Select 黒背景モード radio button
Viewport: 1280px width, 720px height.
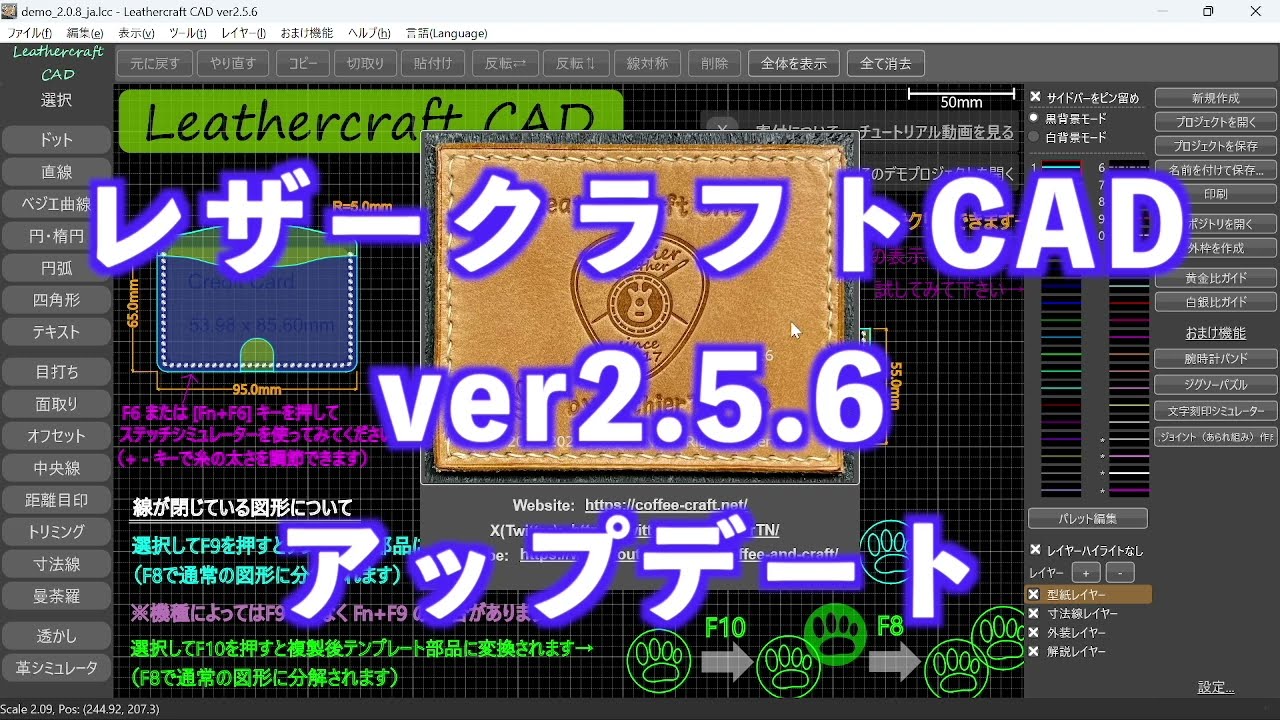(x=1035, y=118)
